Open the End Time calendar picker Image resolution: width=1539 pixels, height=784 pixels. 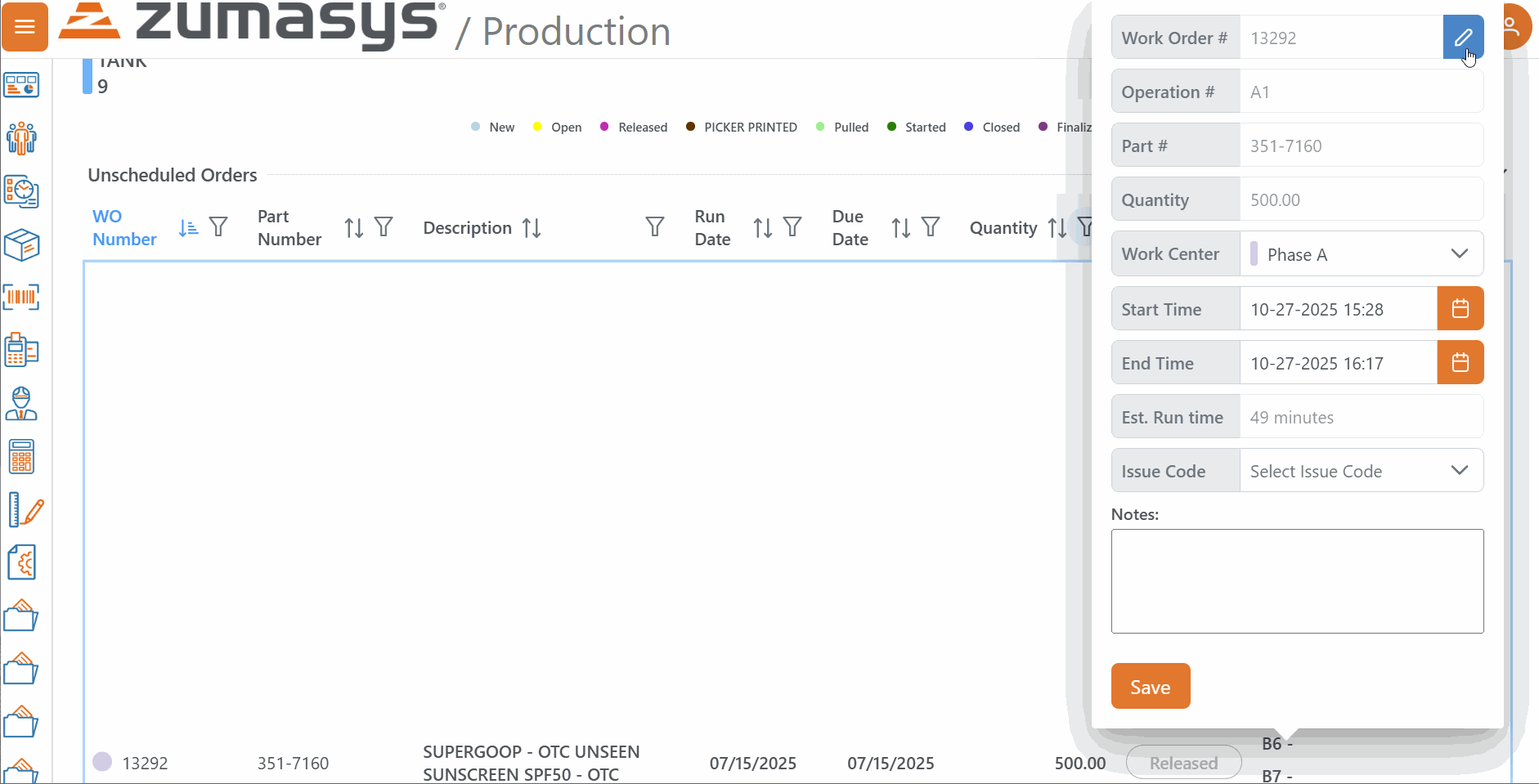[x=1460, y=362]
